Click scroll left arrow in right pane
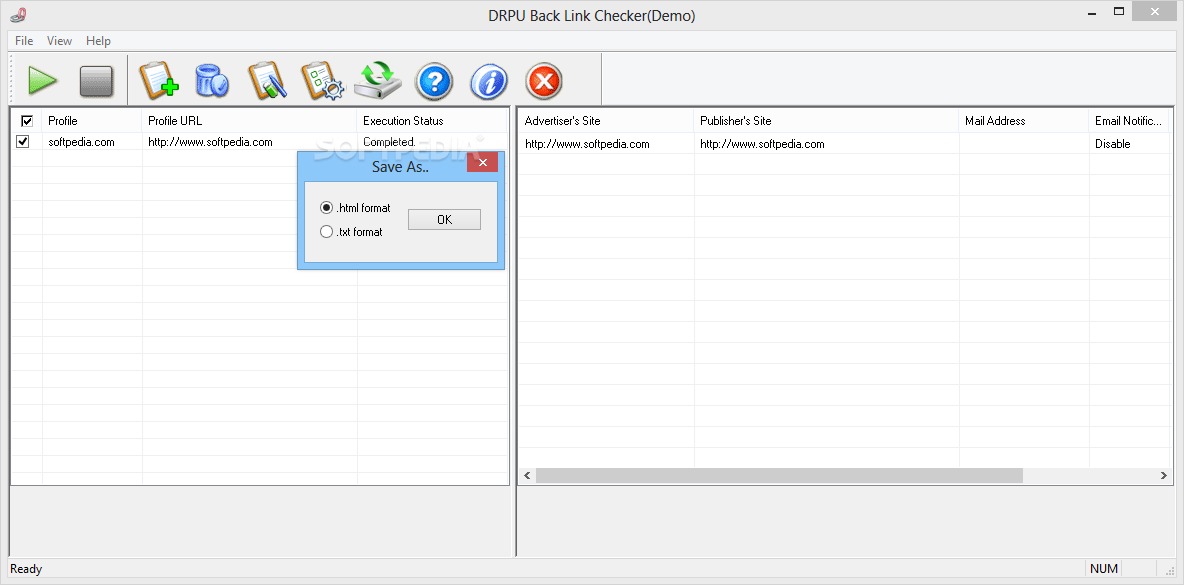1184x585 pixels. click(x=527, y=476)
